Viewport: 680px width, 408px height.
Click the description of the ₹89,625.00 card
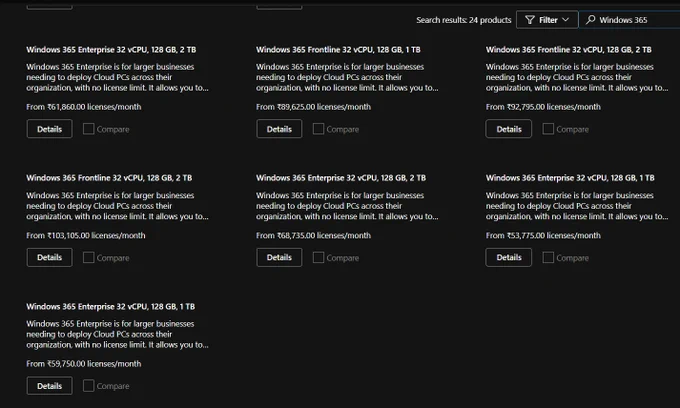pos(347,77)
